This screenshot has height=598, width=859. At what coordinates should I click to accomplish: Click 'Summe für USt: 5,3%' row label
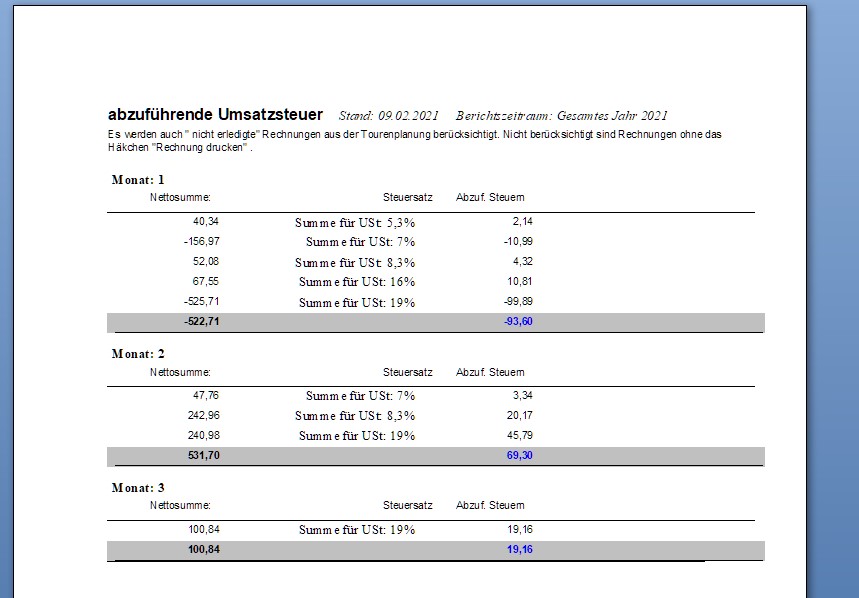coord(354,222)
